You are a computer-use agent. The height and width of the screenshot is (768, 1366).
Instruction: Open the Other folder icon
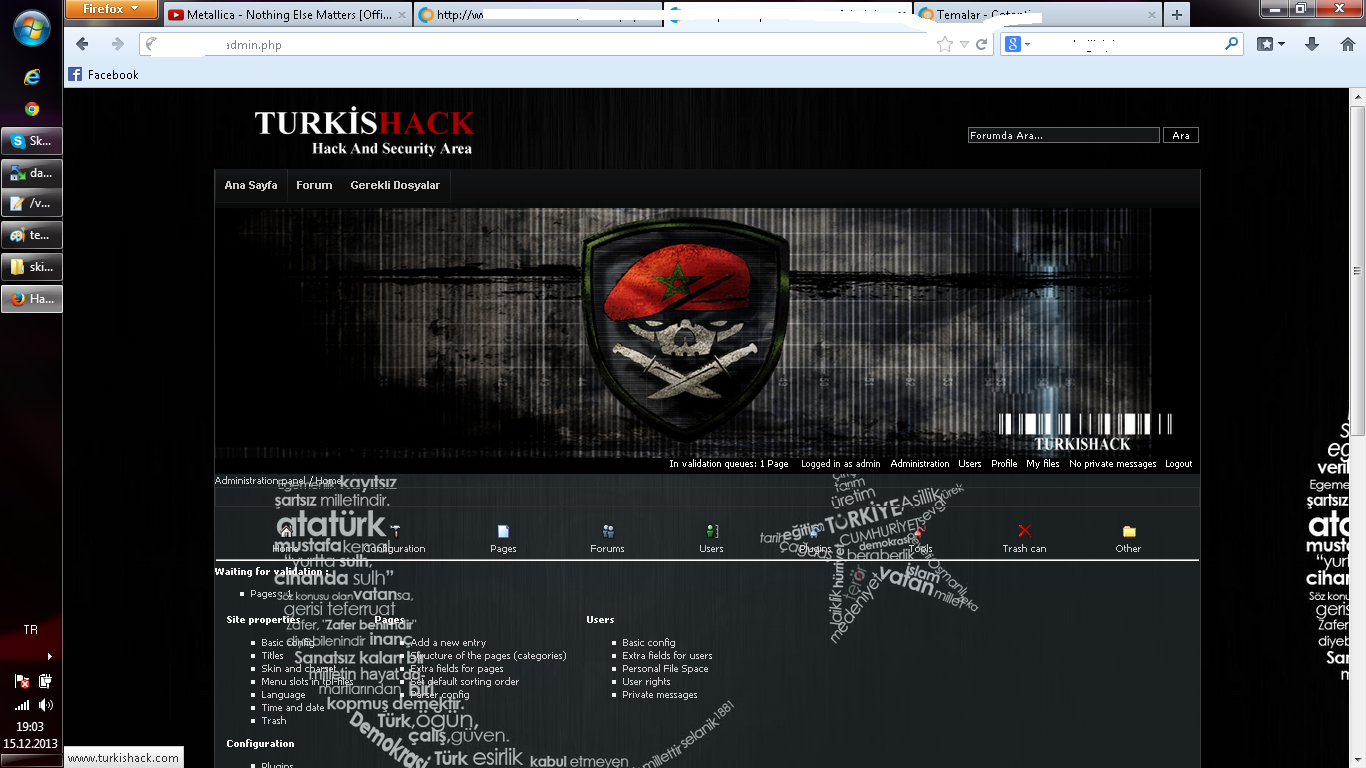(1129, 531)
